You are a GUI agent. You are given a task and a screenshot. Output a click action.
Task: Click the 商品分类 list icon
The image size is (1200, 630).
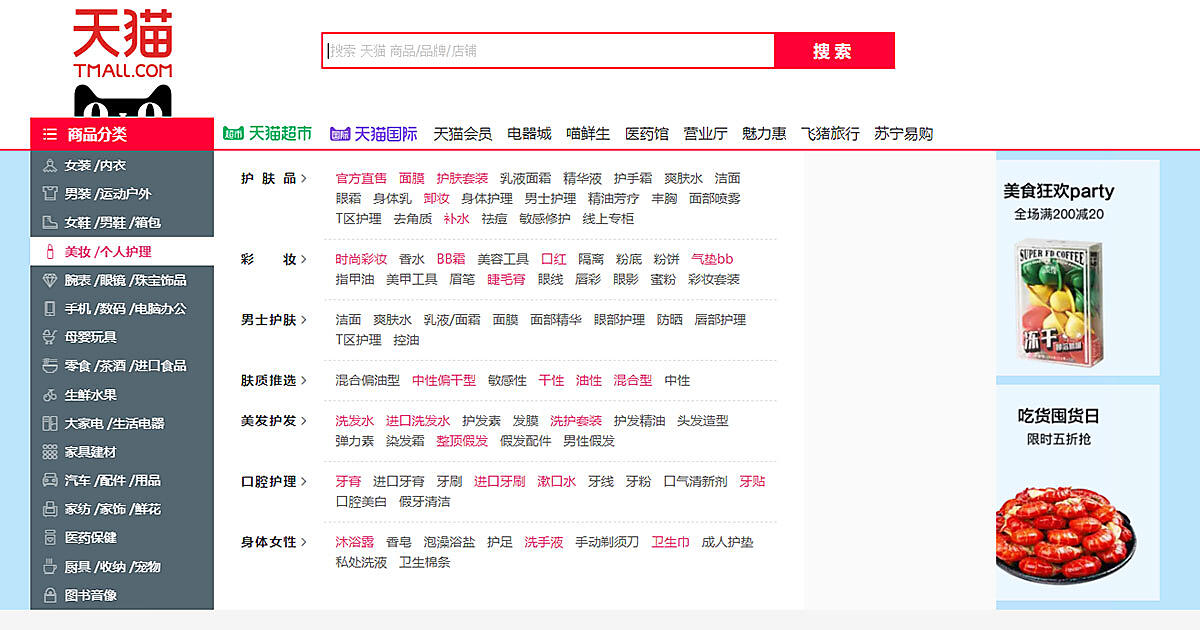[50, 134]
